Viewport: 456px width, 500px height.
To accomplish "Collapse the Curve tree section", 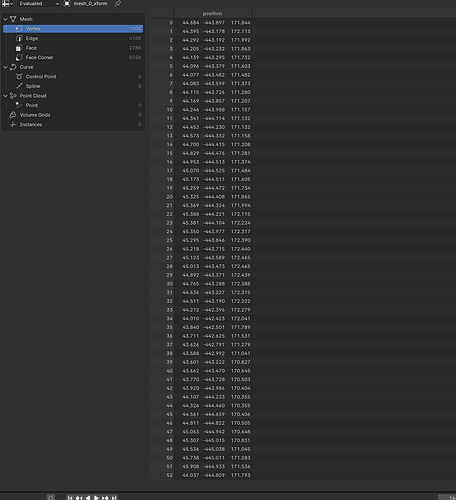I will pos(5,67).
